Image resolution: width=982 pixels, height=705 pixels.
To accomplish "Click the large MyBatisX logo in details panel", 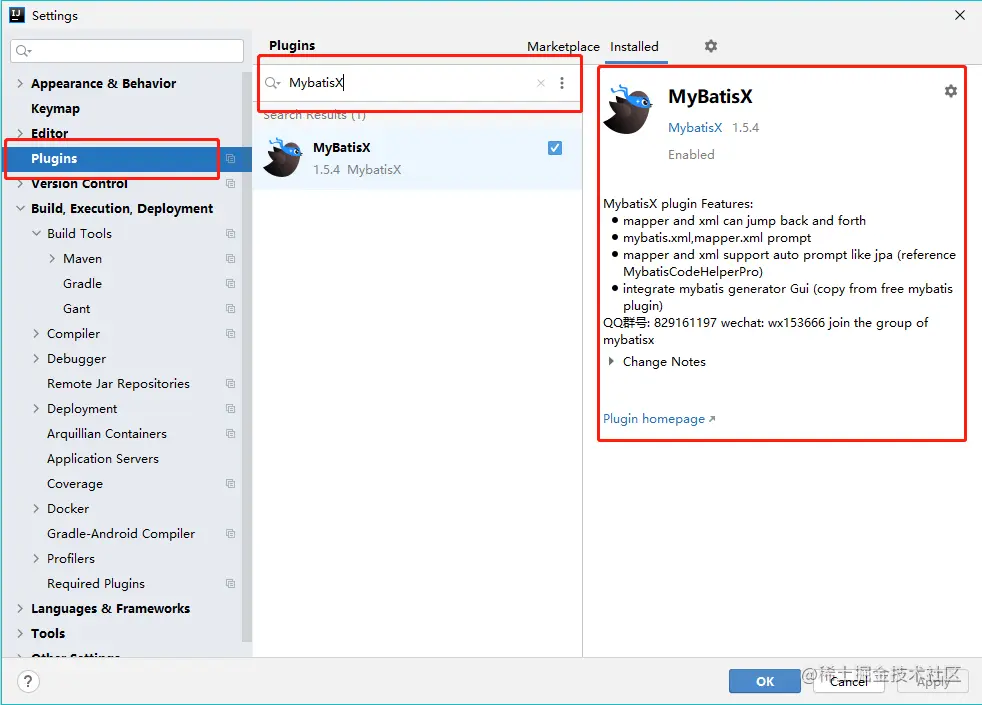I will tap(628, 109).
